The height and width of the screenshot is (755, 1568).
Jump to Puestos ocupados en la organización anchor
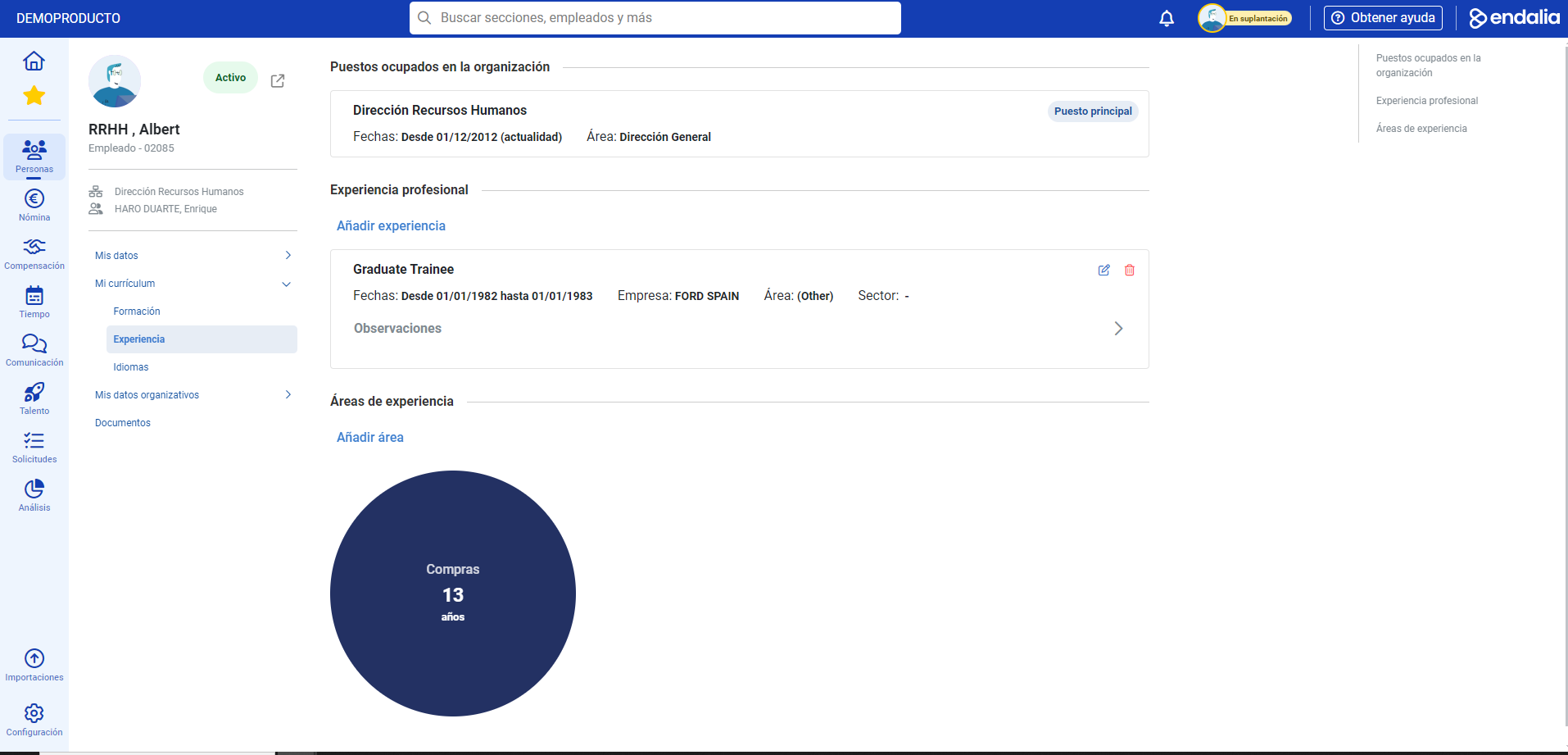coord(1428,66)
